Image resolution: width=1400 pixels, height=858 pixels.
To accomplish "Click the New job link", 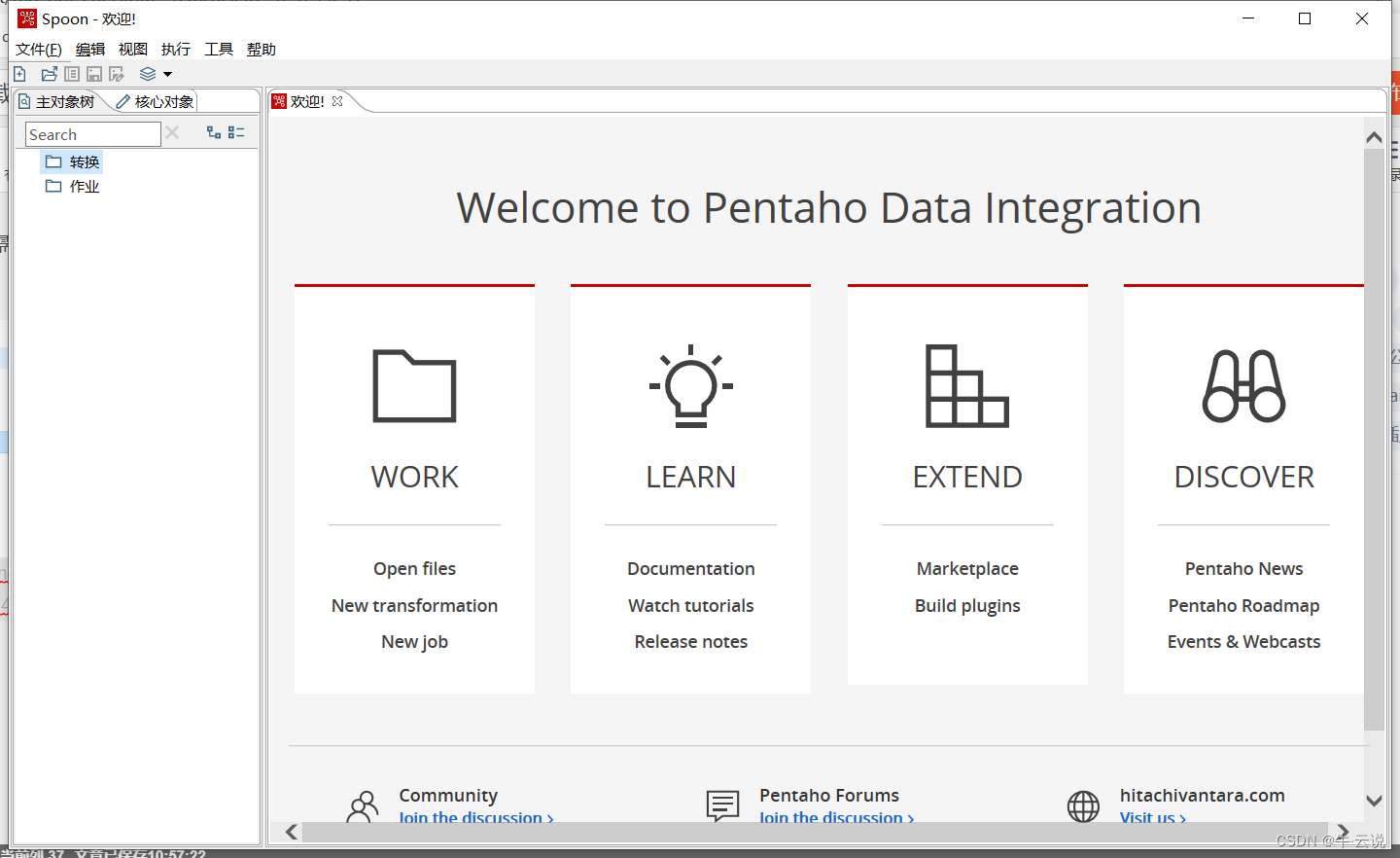I will pyautogui.click(x=414, y=642).
